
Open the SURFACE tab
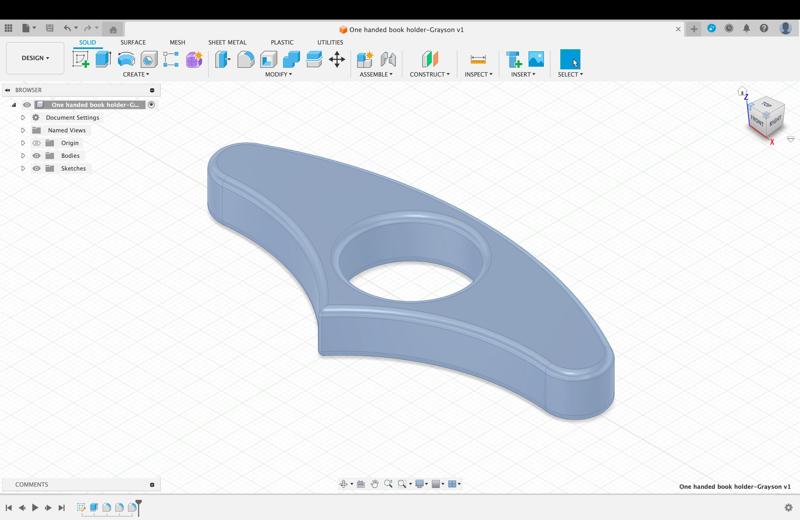[x=133, y=42]
